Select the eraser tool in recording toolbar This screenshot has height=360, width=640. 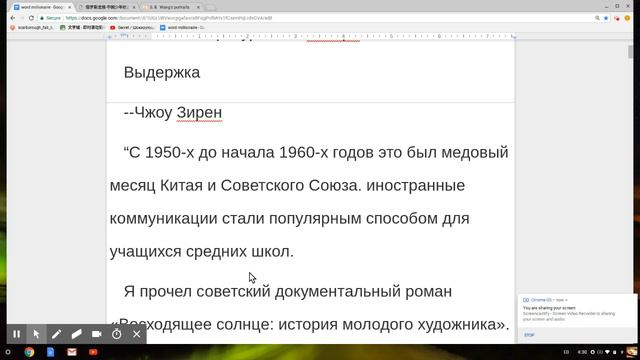(76, 334)
